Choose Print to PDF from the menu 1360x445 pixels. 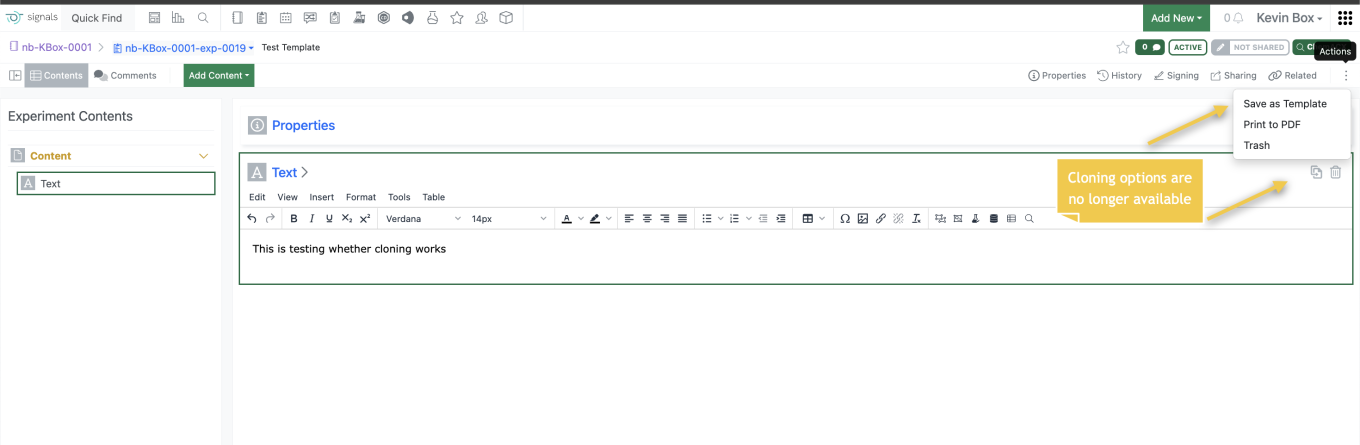(1271, 125)
